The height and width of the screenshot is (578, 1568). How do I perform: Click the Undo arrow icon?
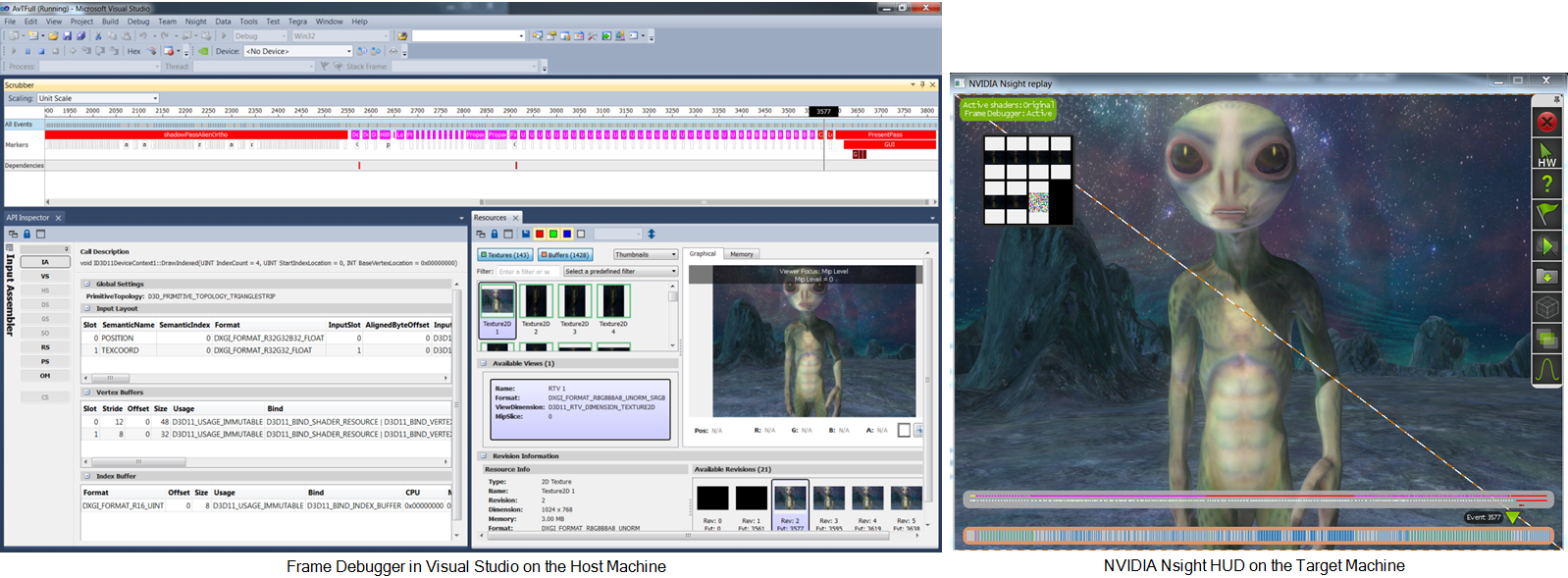143,35
